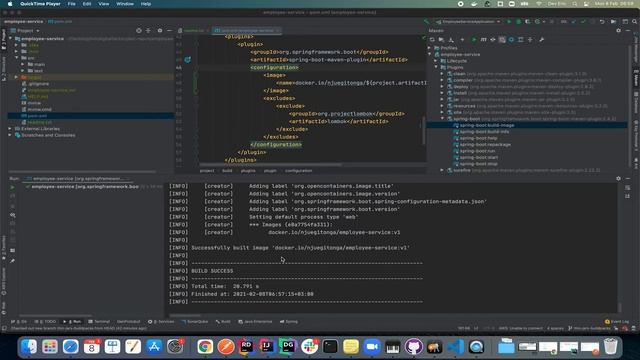Viewport: 640px width, 360px height.
Task: Open Spring tool window tab
Action: click(x=289, y=322)
